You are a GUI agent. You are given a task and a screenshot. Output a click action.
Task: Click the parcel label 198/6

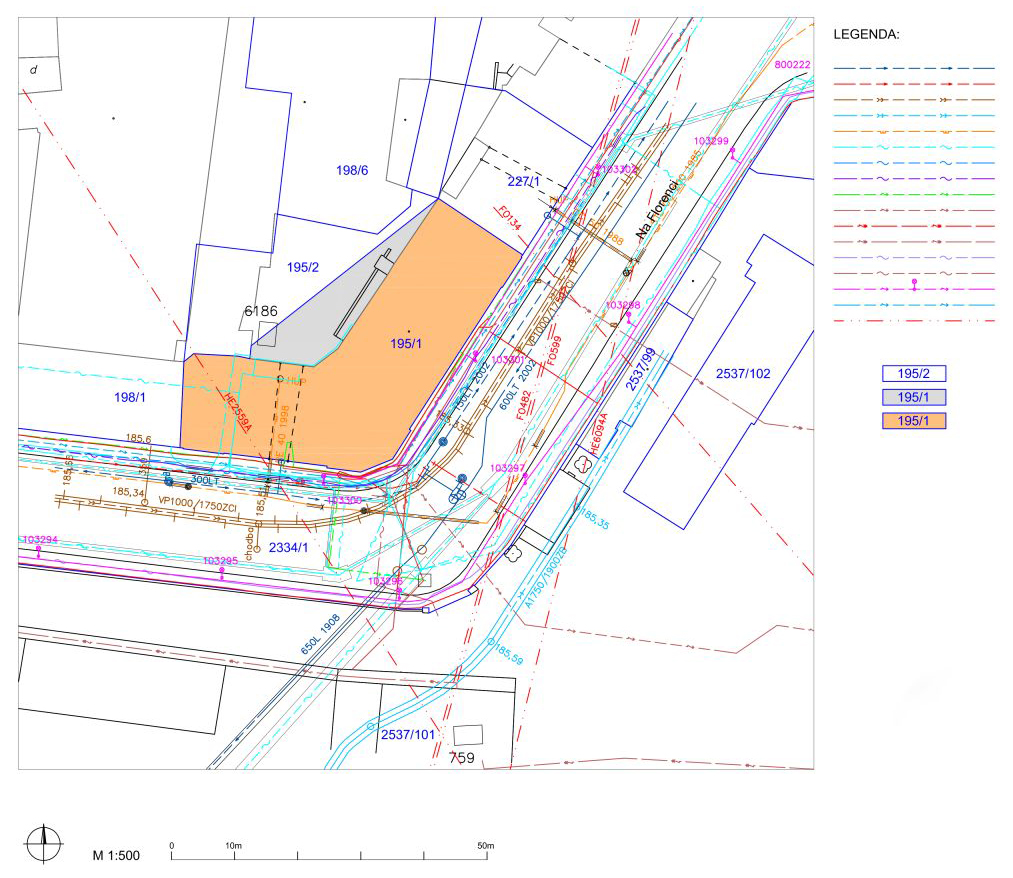pos(352,172)
